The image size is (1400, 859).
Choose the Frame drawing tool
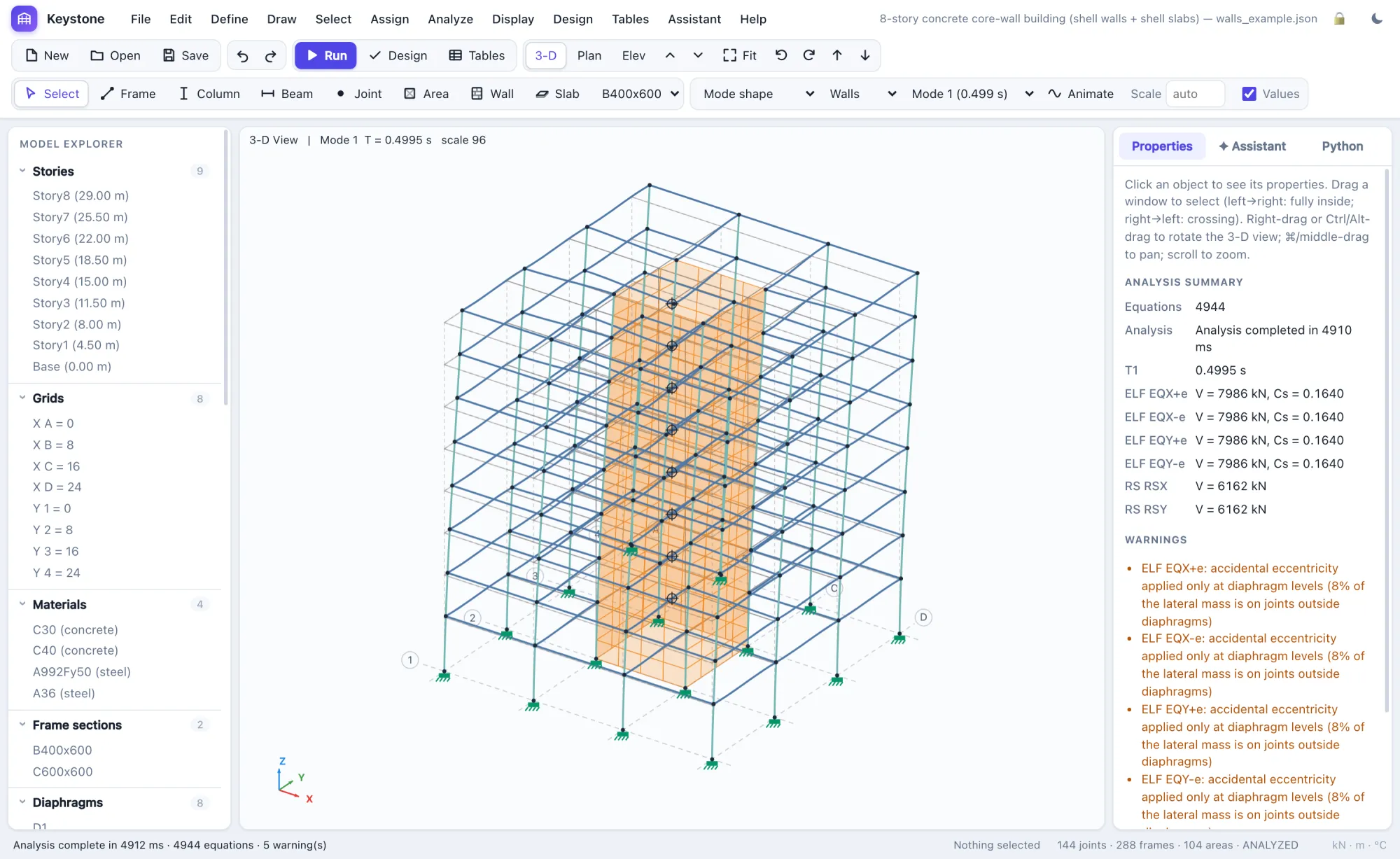tap(128, 94)
